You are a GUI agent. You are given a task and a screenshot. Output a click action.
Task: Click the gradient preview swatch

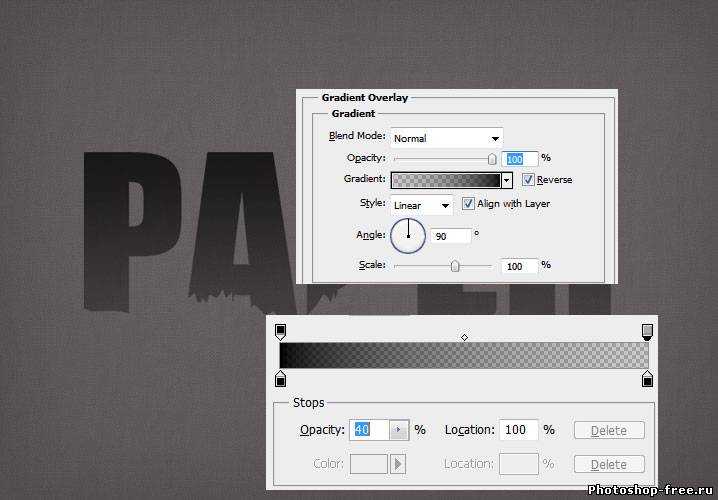tap(445, 180)
